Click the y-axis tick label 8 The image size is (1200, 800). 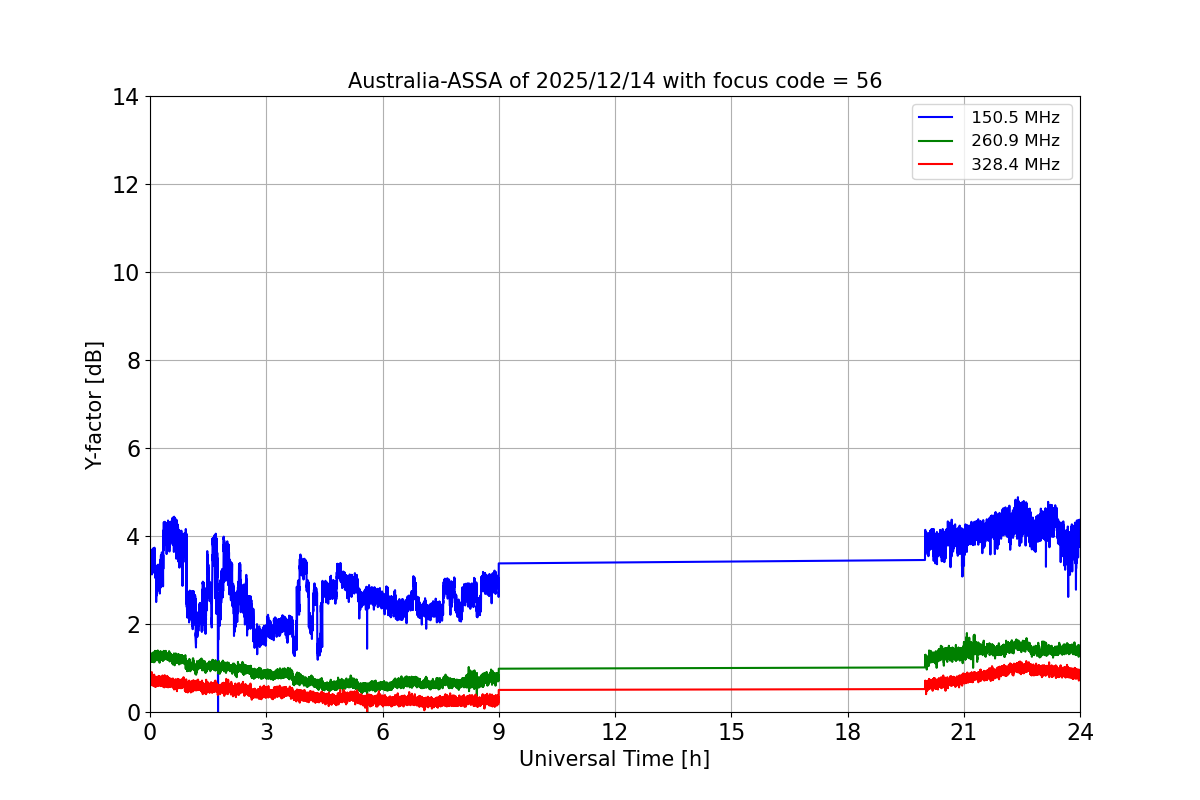[131, 361]
